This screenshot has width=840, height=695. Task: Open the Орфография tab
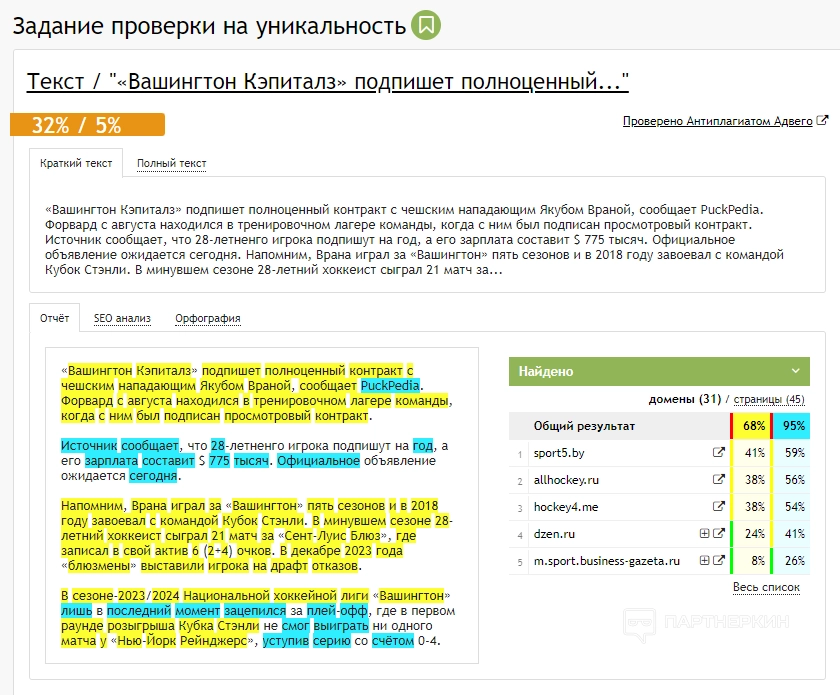208,318
